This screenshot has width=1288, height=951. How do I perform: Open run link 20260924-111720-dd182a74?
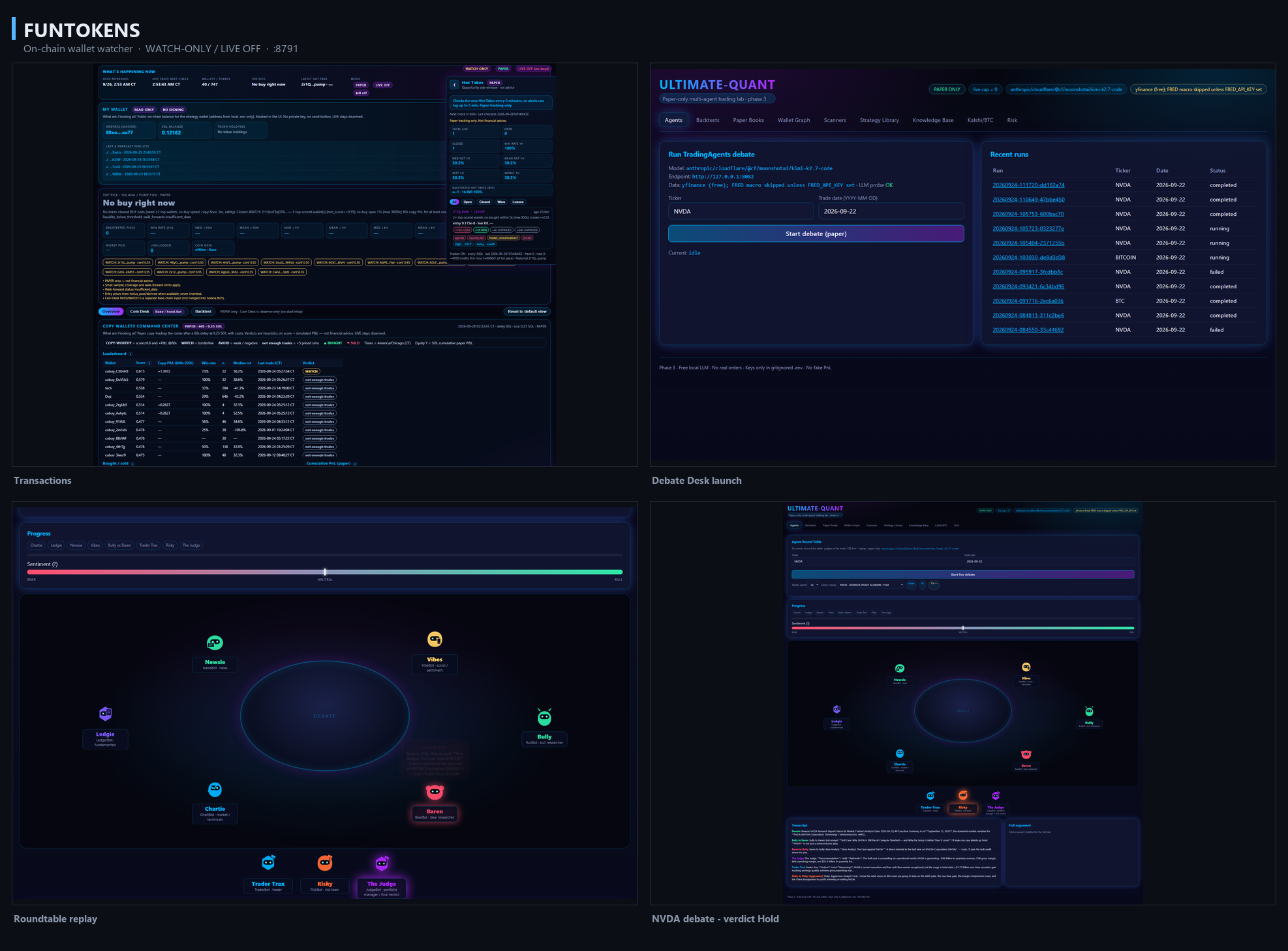[1028, 185]
